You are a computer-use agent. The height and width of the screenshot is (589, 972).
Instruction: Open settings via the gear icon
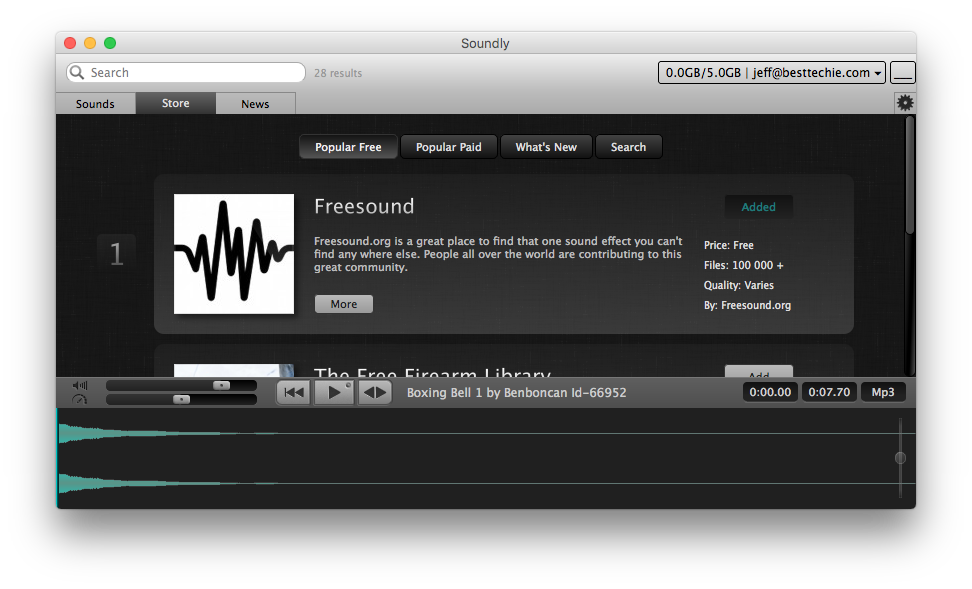click(x=905, y=103)
